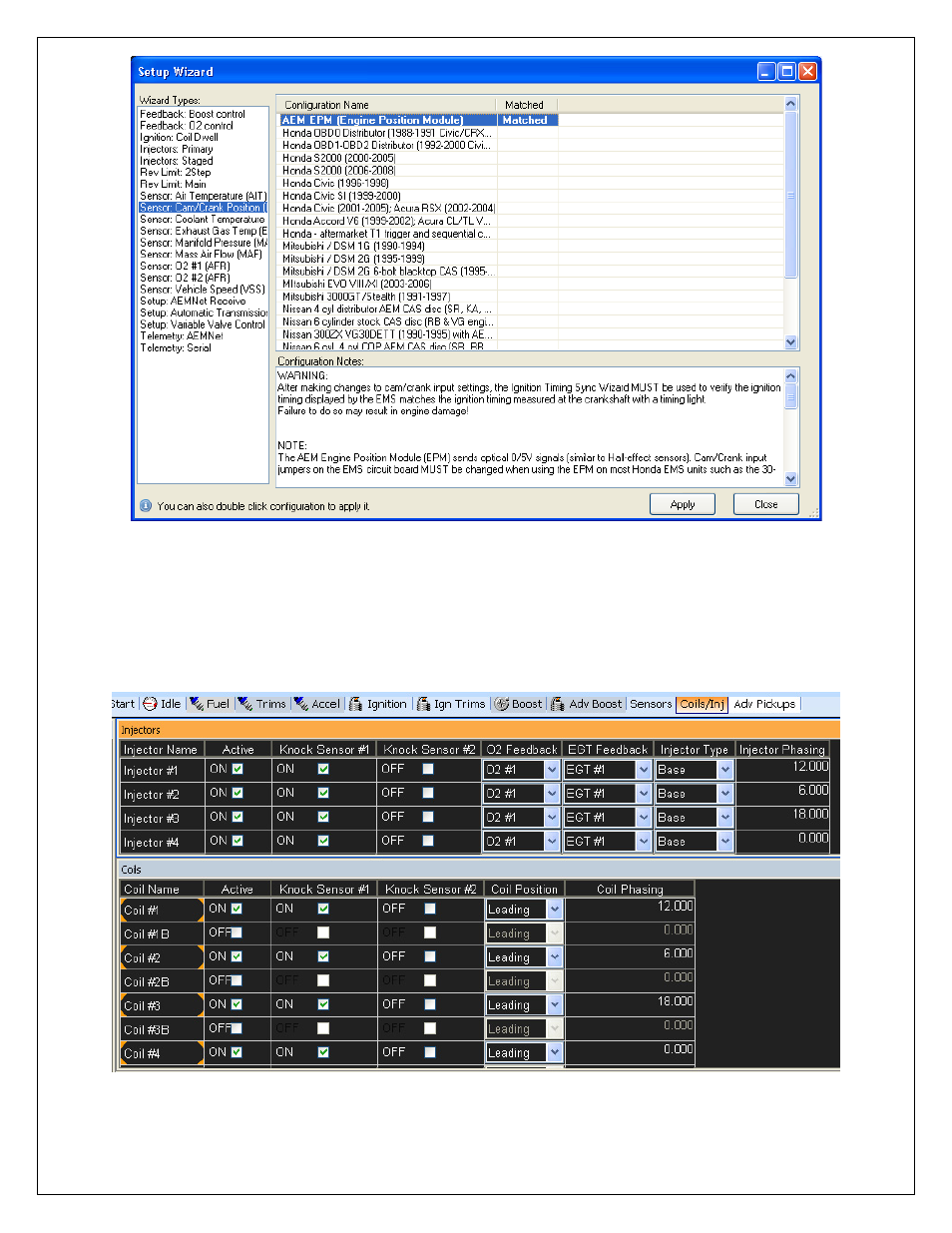This screenshot has width=952, height=1233.
Task: Open the Ignition tab icon
Action: [x=355, y=704]
